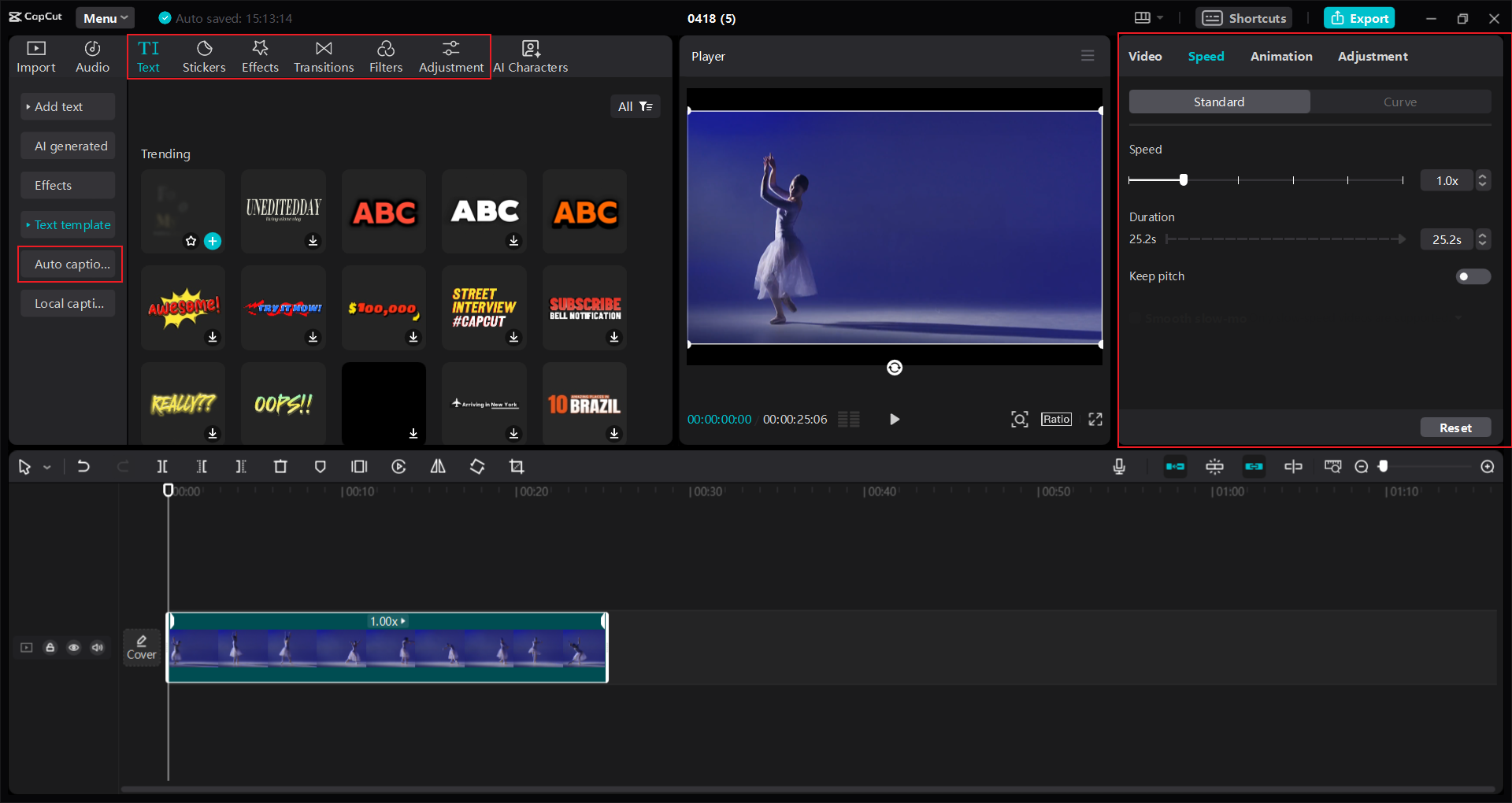Click the Undo arrow in timeline toolbar
The width and height of the screenshot is (1512, 803).
pos(83,467)
